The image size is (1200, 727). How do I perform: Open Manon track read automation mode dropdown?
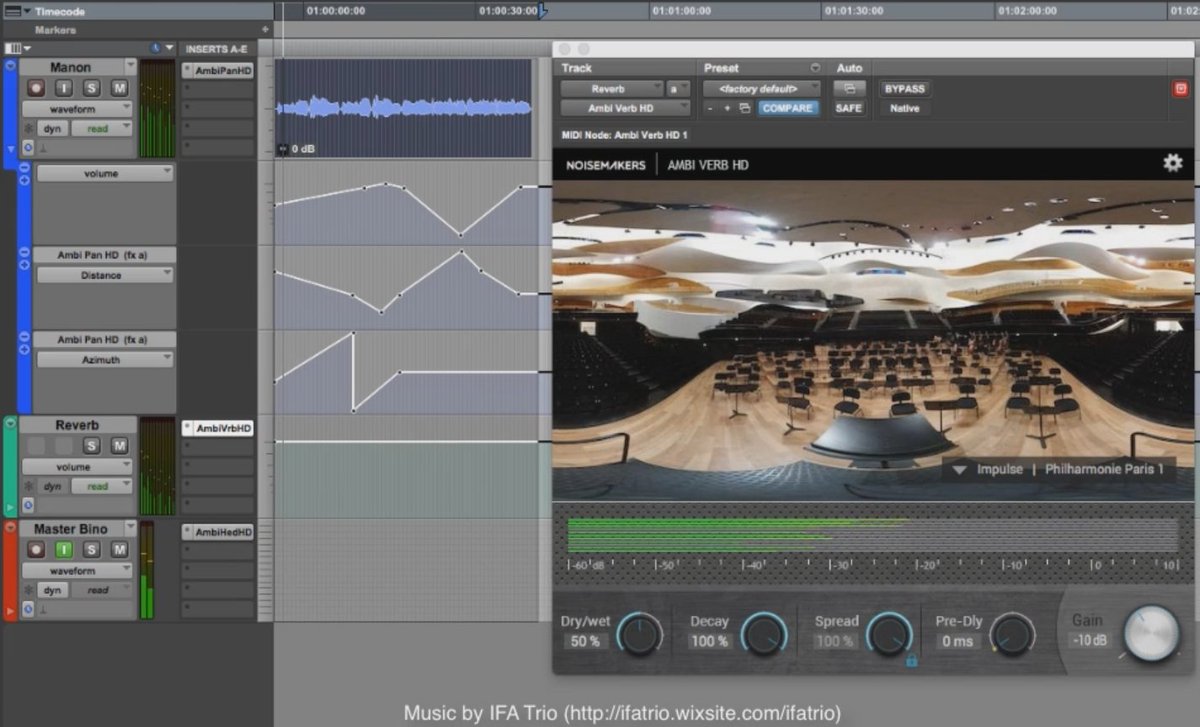tap(102, 128)
